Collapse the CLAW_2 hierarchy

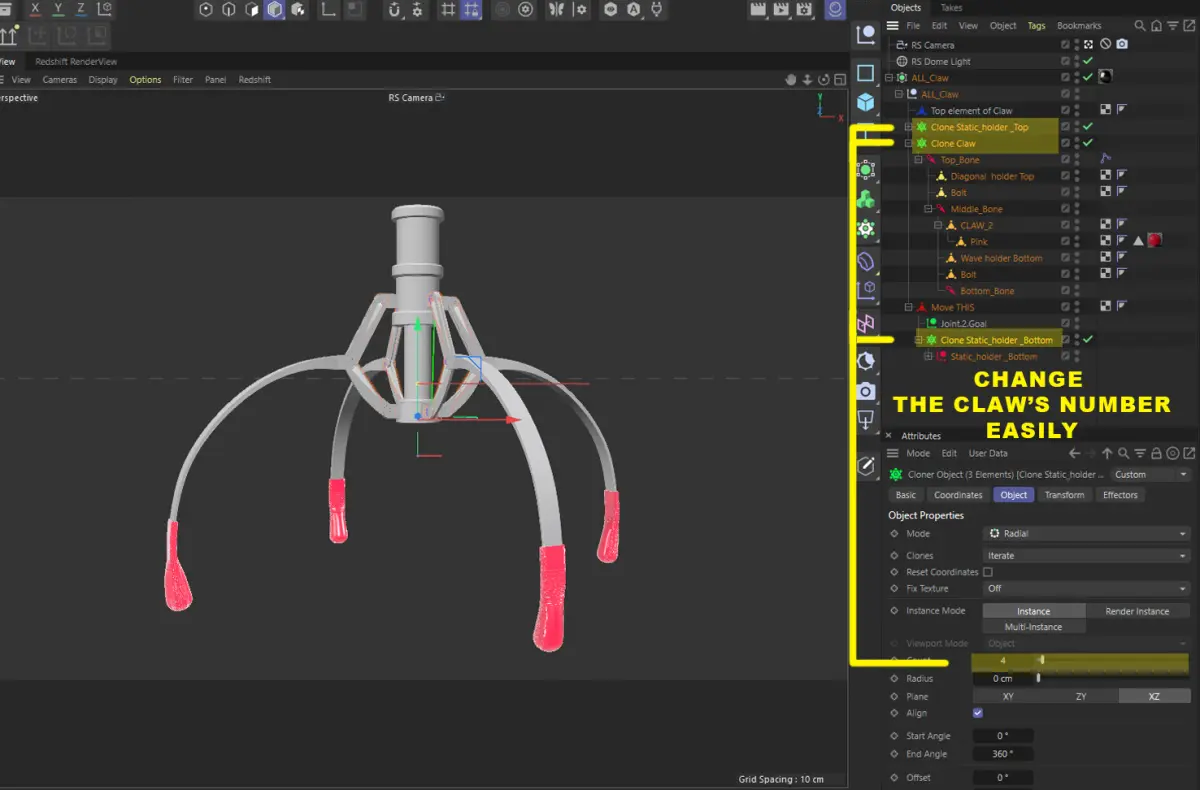(938, 225)
